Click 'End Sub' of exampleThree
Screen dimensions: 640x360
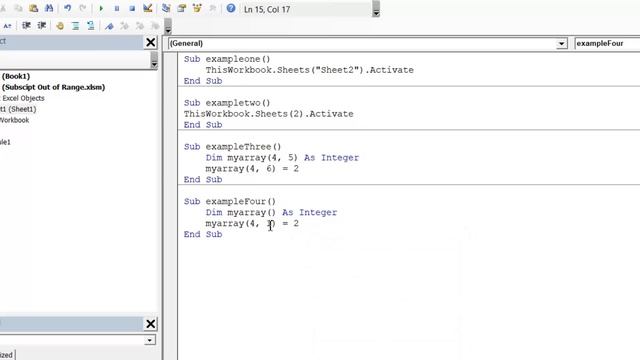[x=203, y=180]
